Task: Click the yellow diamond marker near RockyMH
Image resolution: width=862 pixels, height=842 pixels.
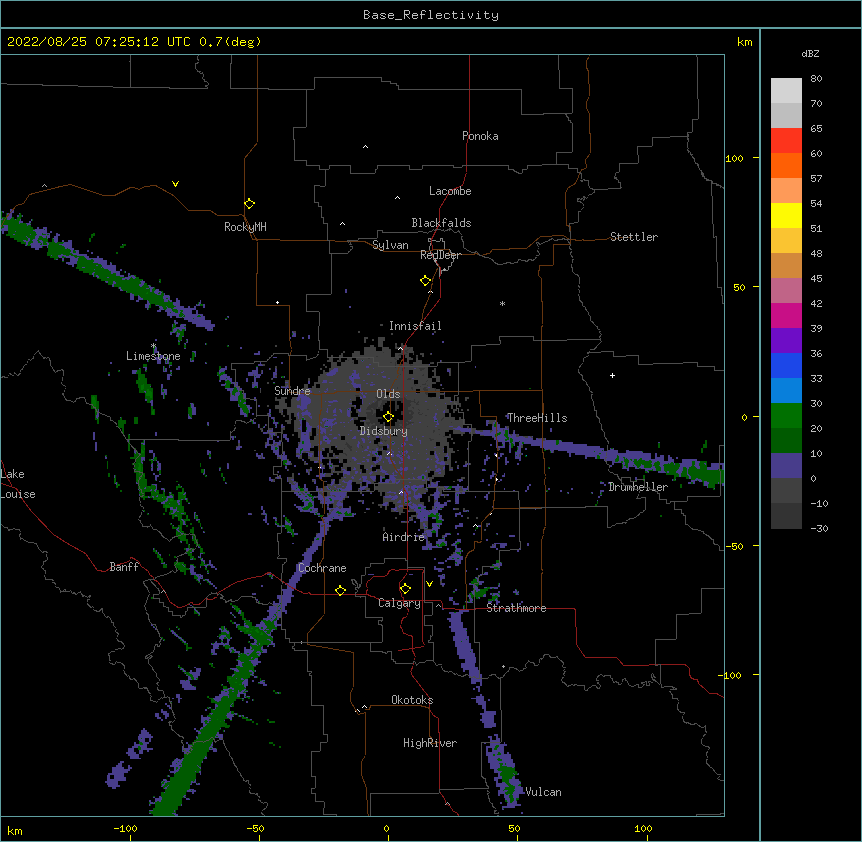Action: click(249, 204)
